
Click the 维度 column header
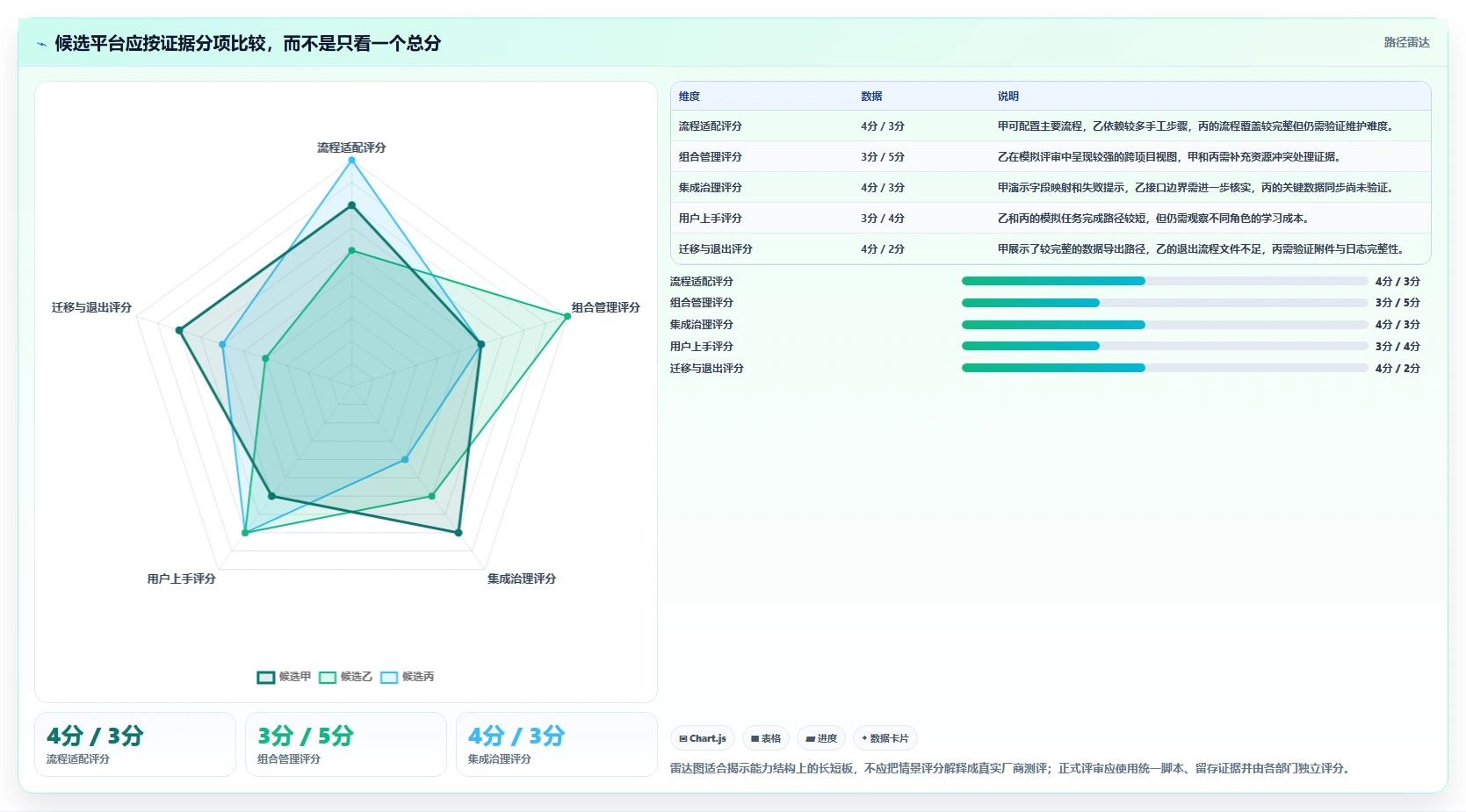coord(690,97)
